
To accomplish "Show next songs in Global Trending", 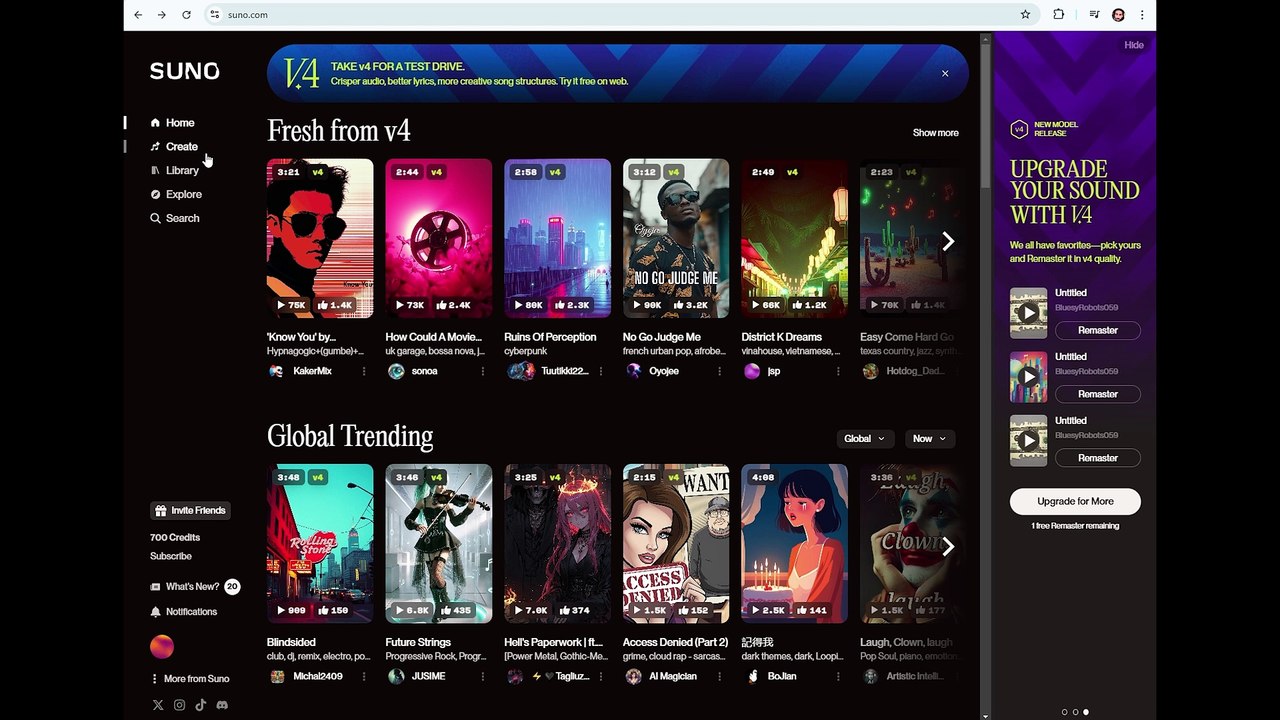I will tap(948, 546).
